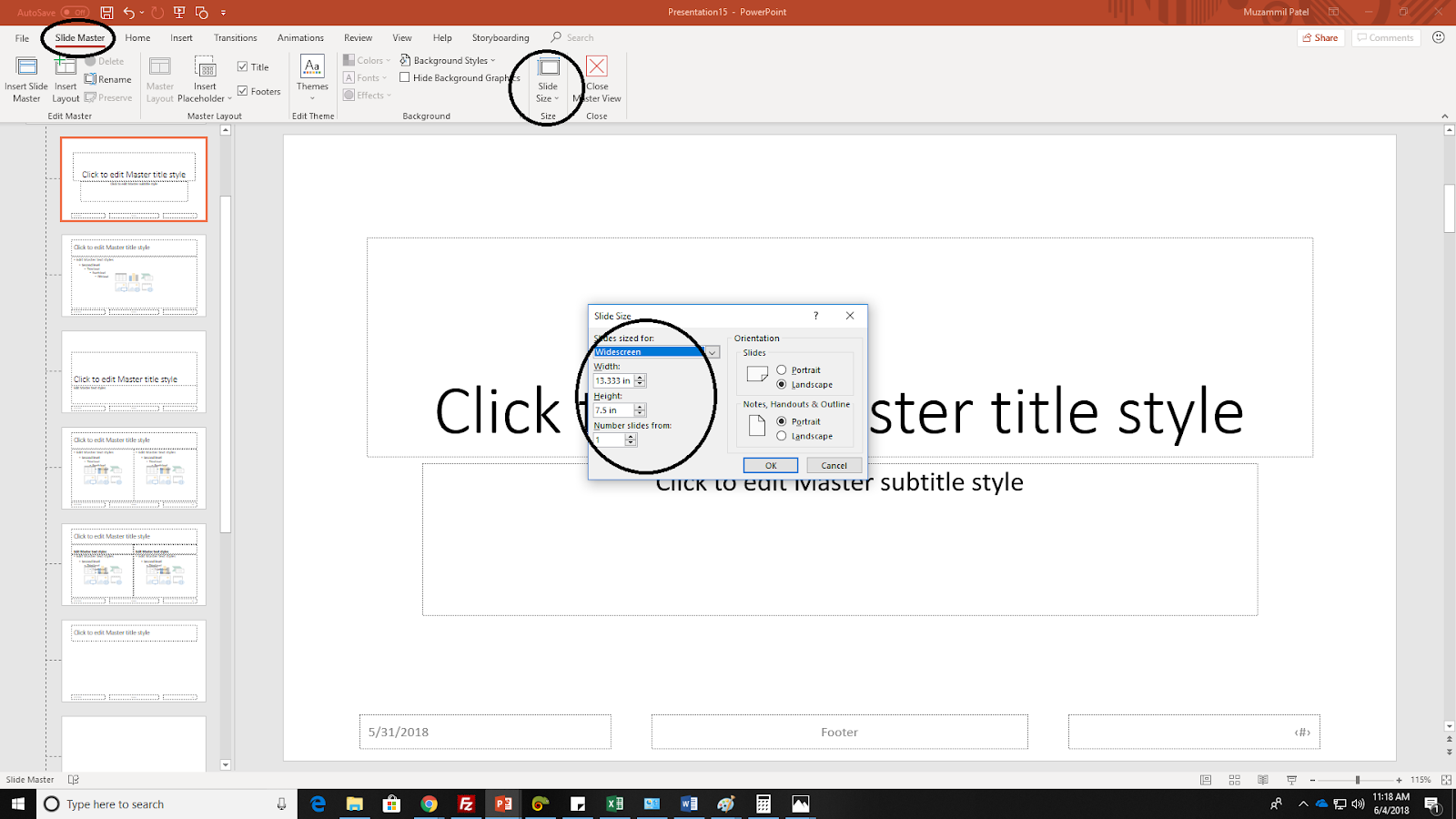Click the help question mark in Slide Size dialog

coord(815,316)
